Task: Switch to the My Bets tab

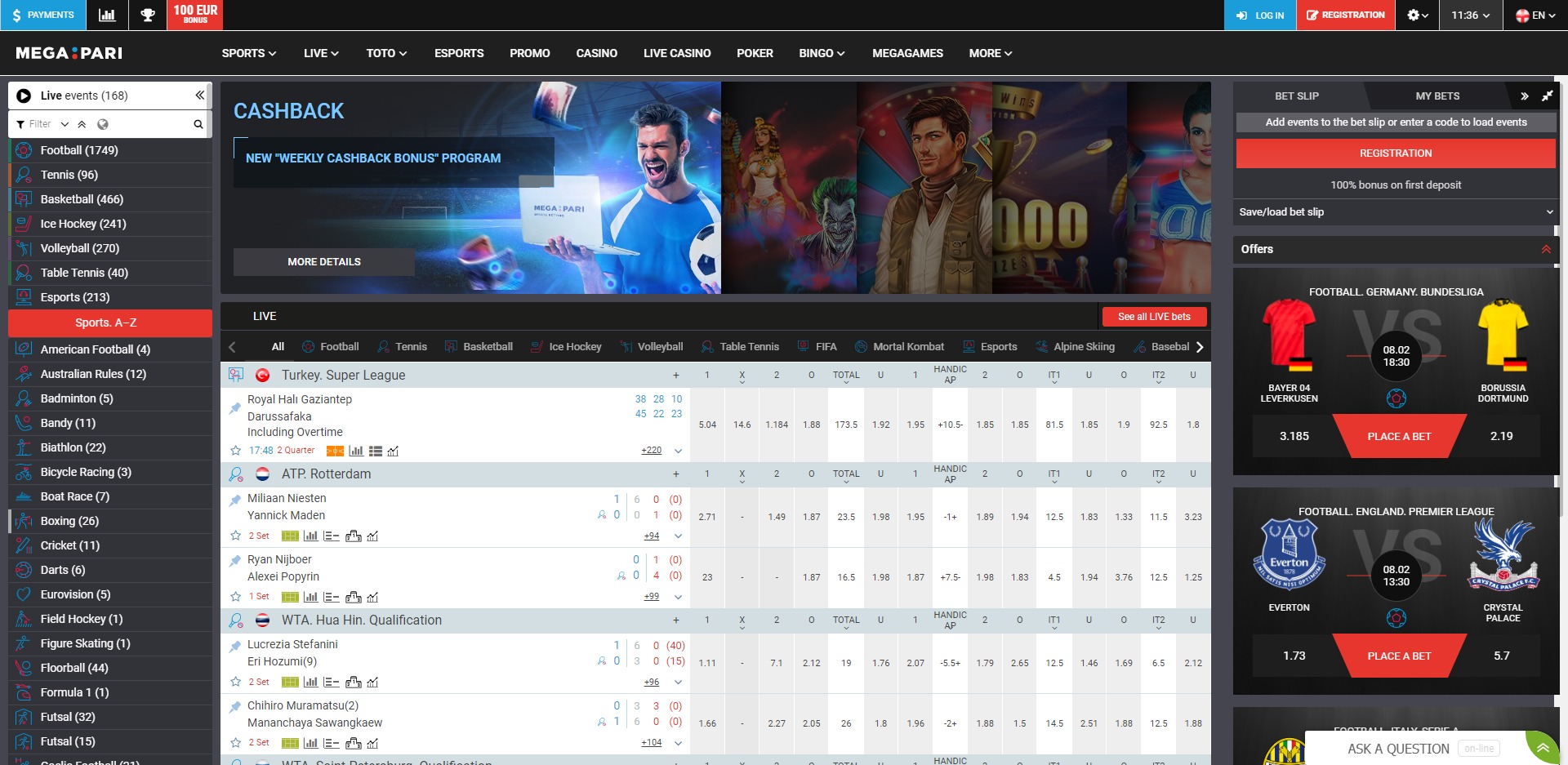Action: pos(1437,96)
